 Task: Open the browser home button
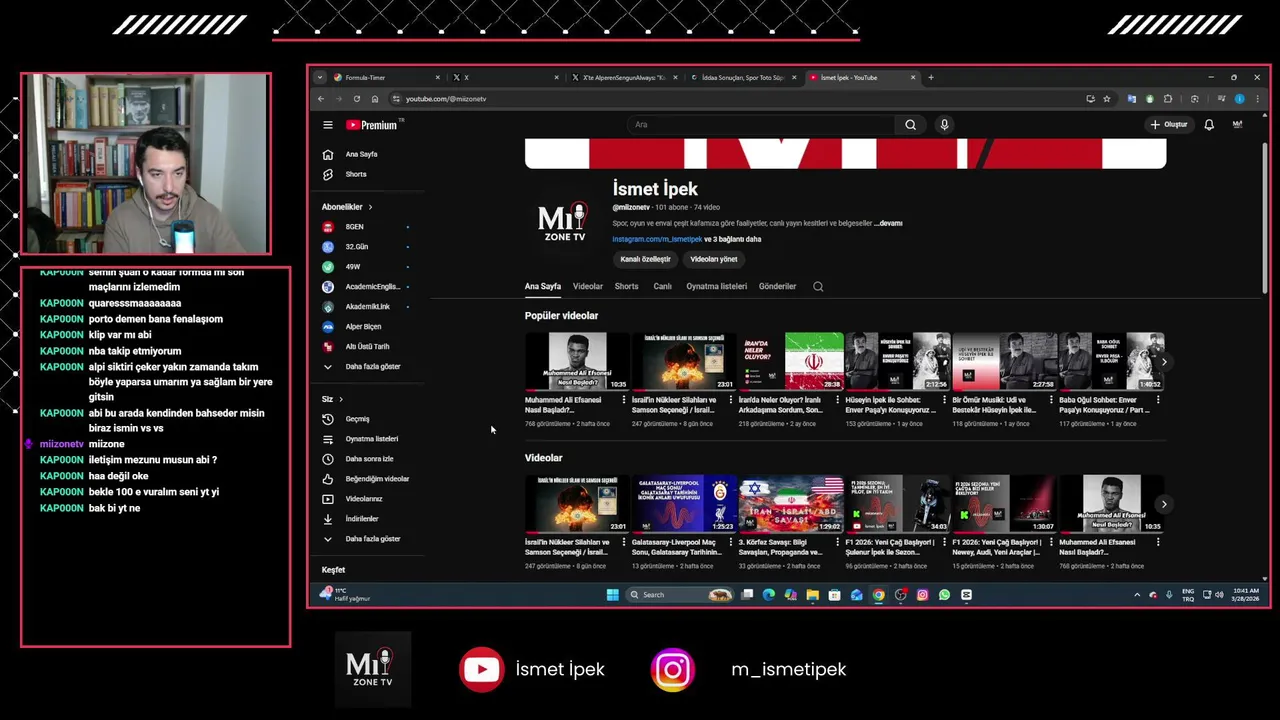(374, 99)
